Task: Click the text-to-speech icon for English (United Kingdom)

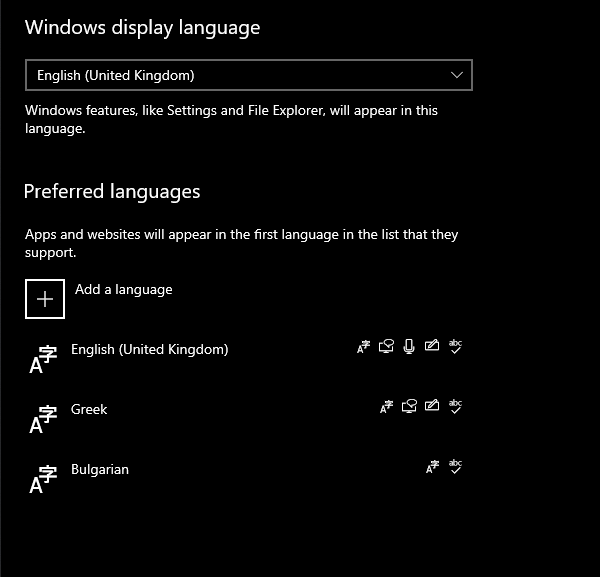Action: point(386,348)
